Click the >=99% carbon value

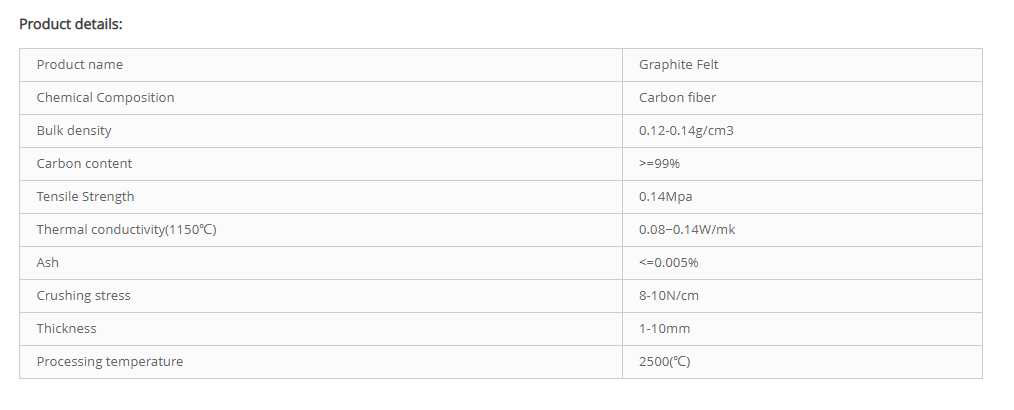[660, 164]
